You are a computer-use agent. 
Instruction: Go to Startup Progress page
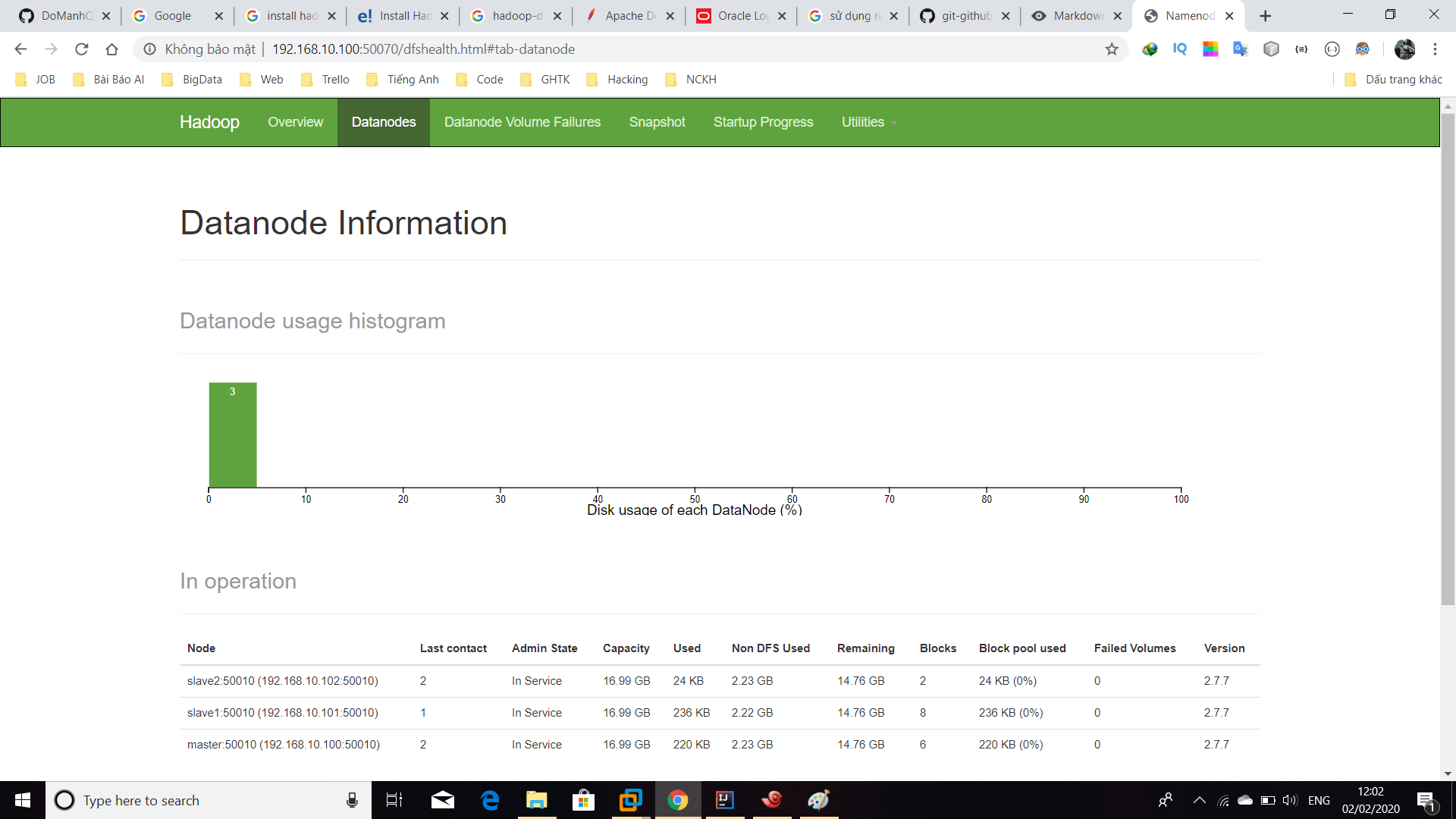pyautogui.click(x=763, y=122)
